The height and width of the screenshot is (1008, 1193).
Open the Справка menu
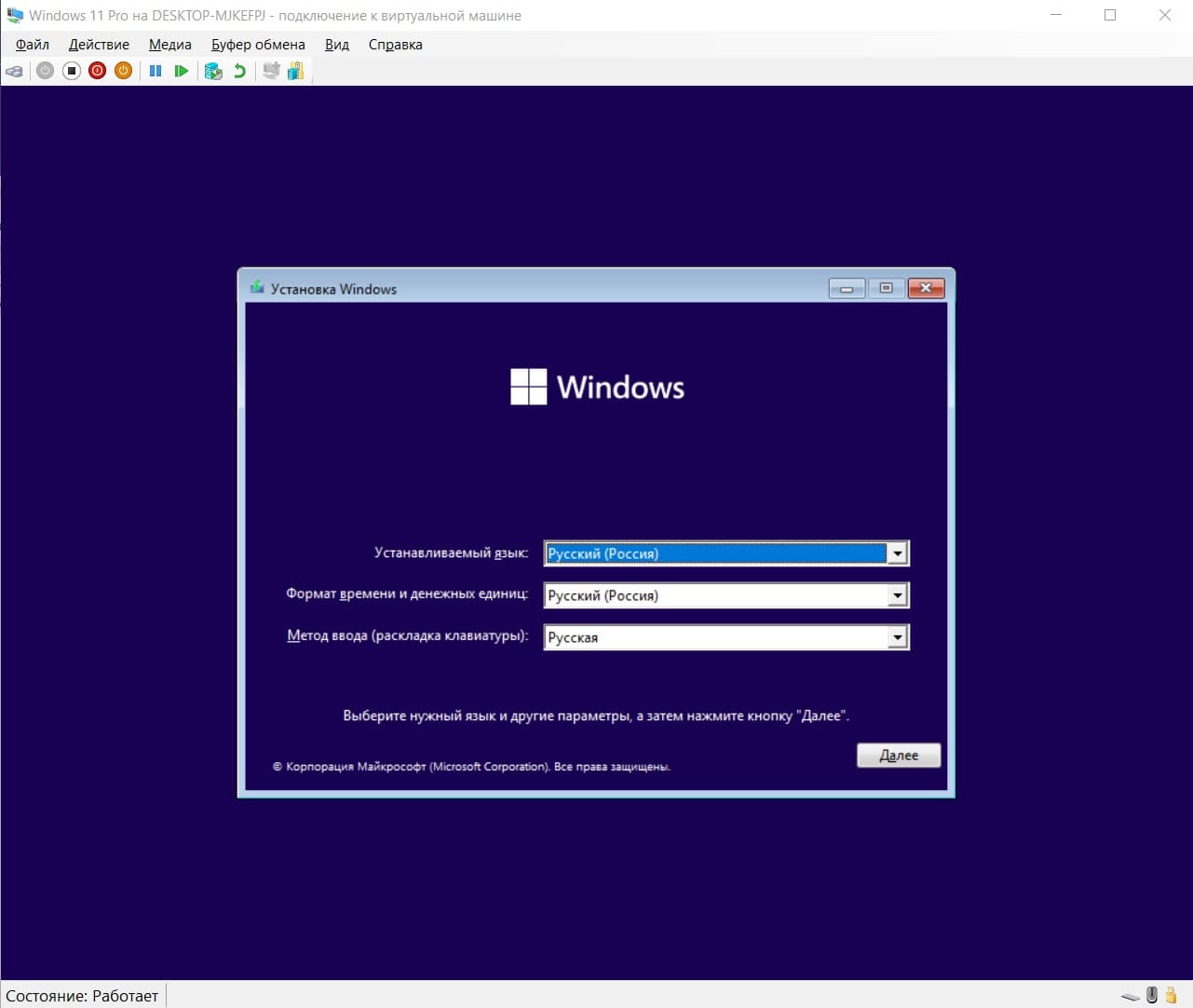tap(395, 45)
